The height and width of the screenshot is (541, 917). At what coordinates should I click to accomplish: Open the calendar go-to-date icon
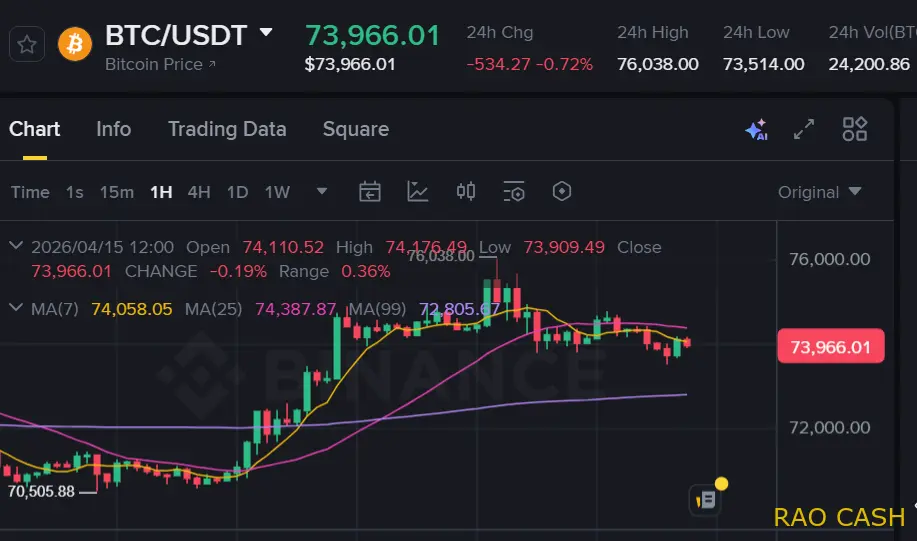point(370,191)
